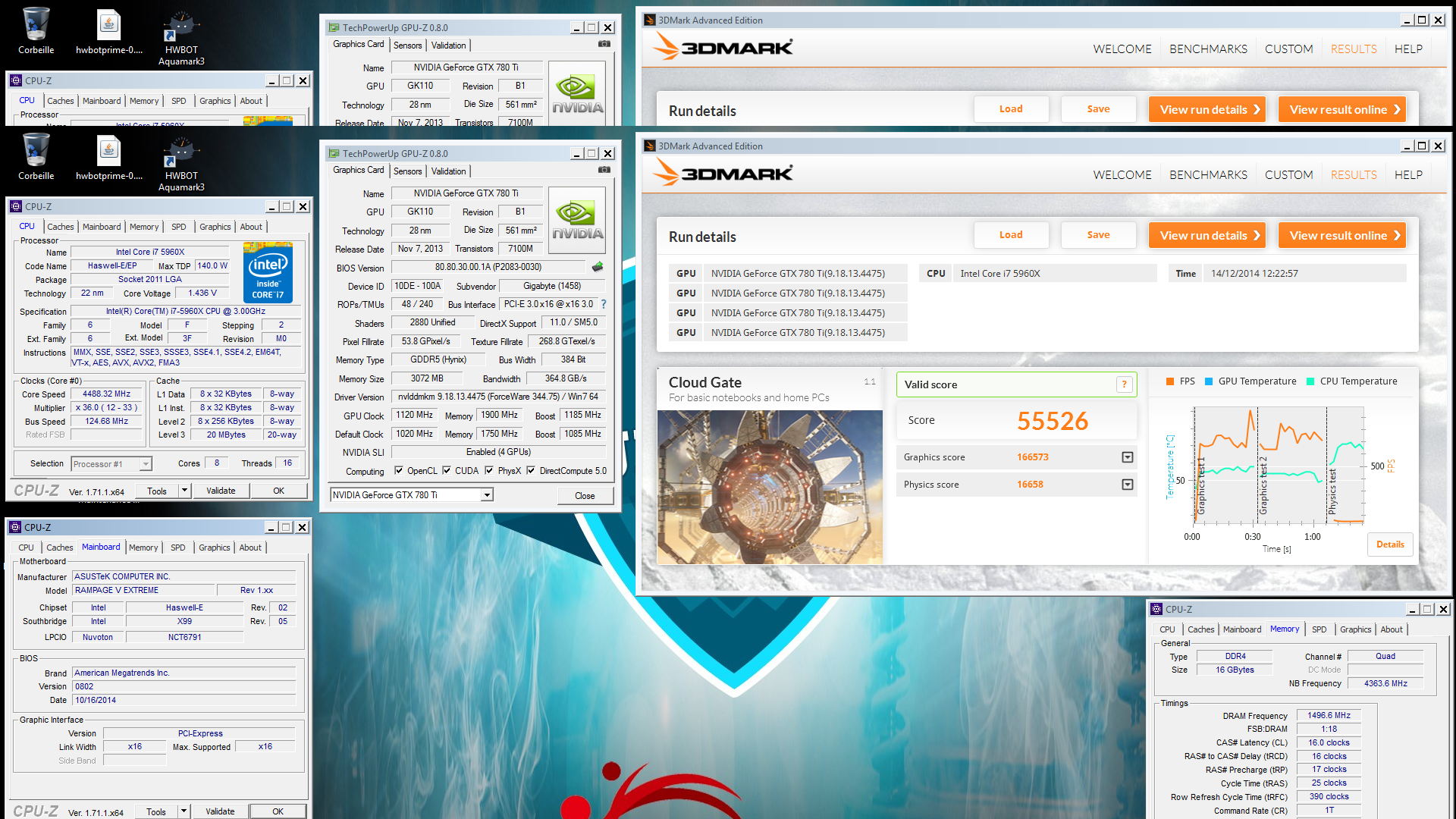Viewport: 1456px width, 819px height.
Task: Click the valid score help question icon
Action: tap(1125, 384)
